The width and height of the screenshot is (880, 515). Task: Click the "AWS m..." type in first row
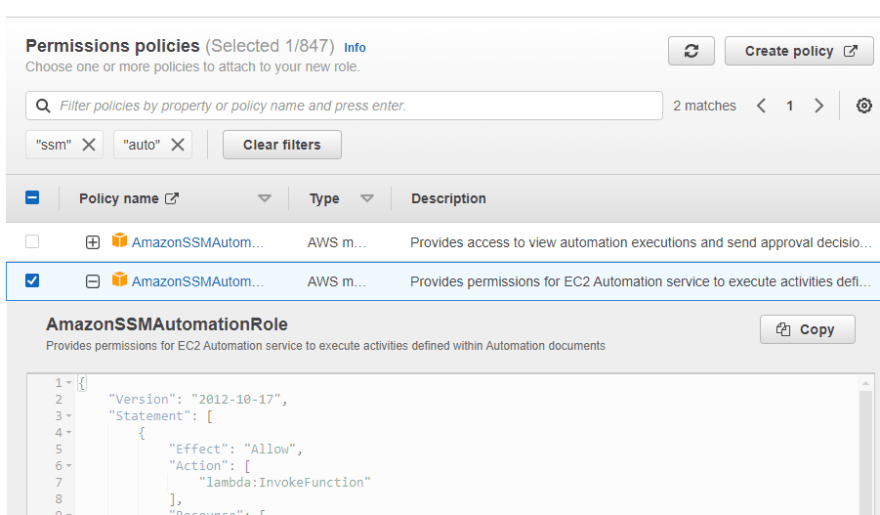click(336, 242)
